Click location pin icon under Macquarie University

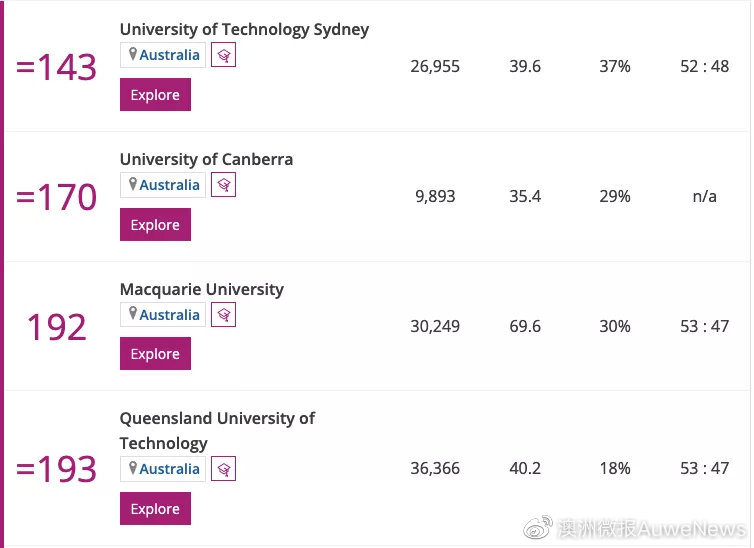[x=132, y=315]
